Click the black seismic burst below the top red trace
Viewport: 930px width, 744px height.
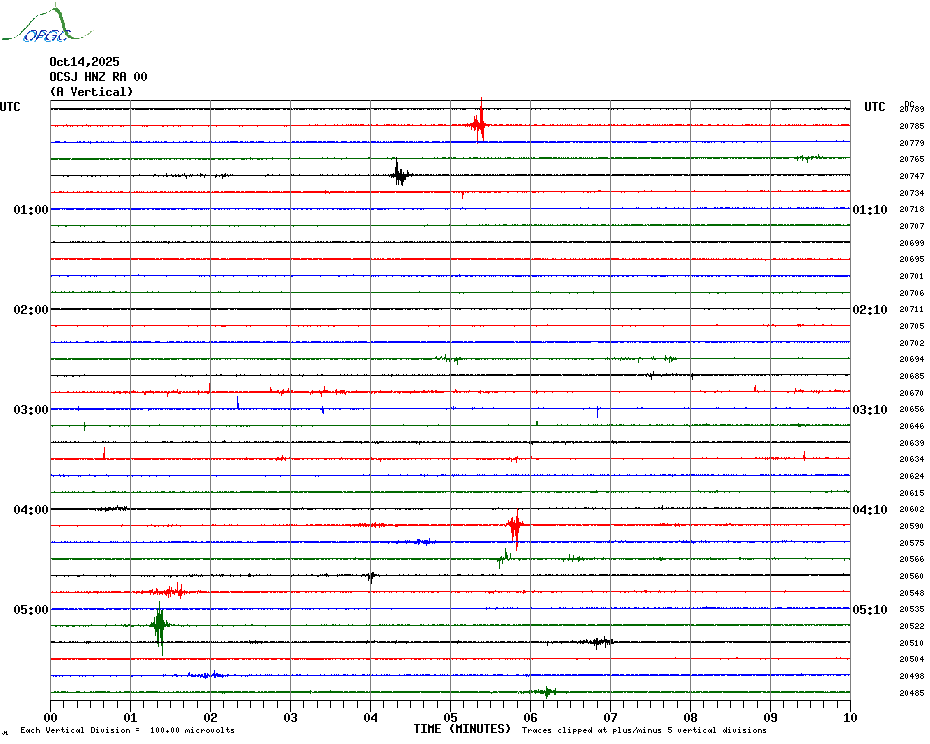[x=399, y=175]
